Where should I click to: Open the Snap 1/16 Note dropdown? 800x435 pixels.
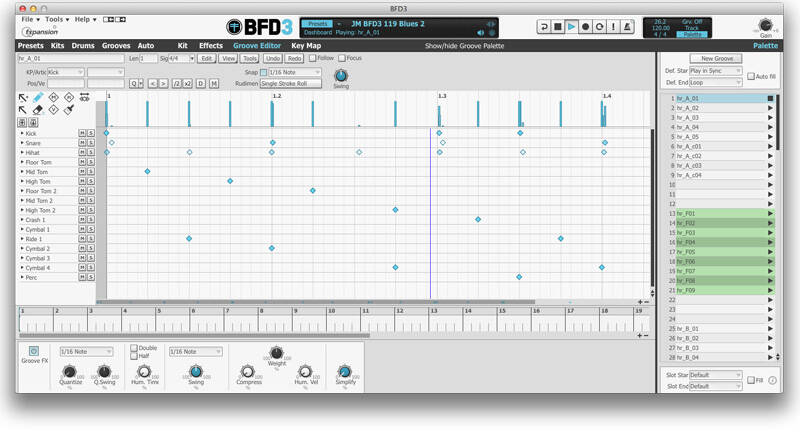[x=295, y=72]
